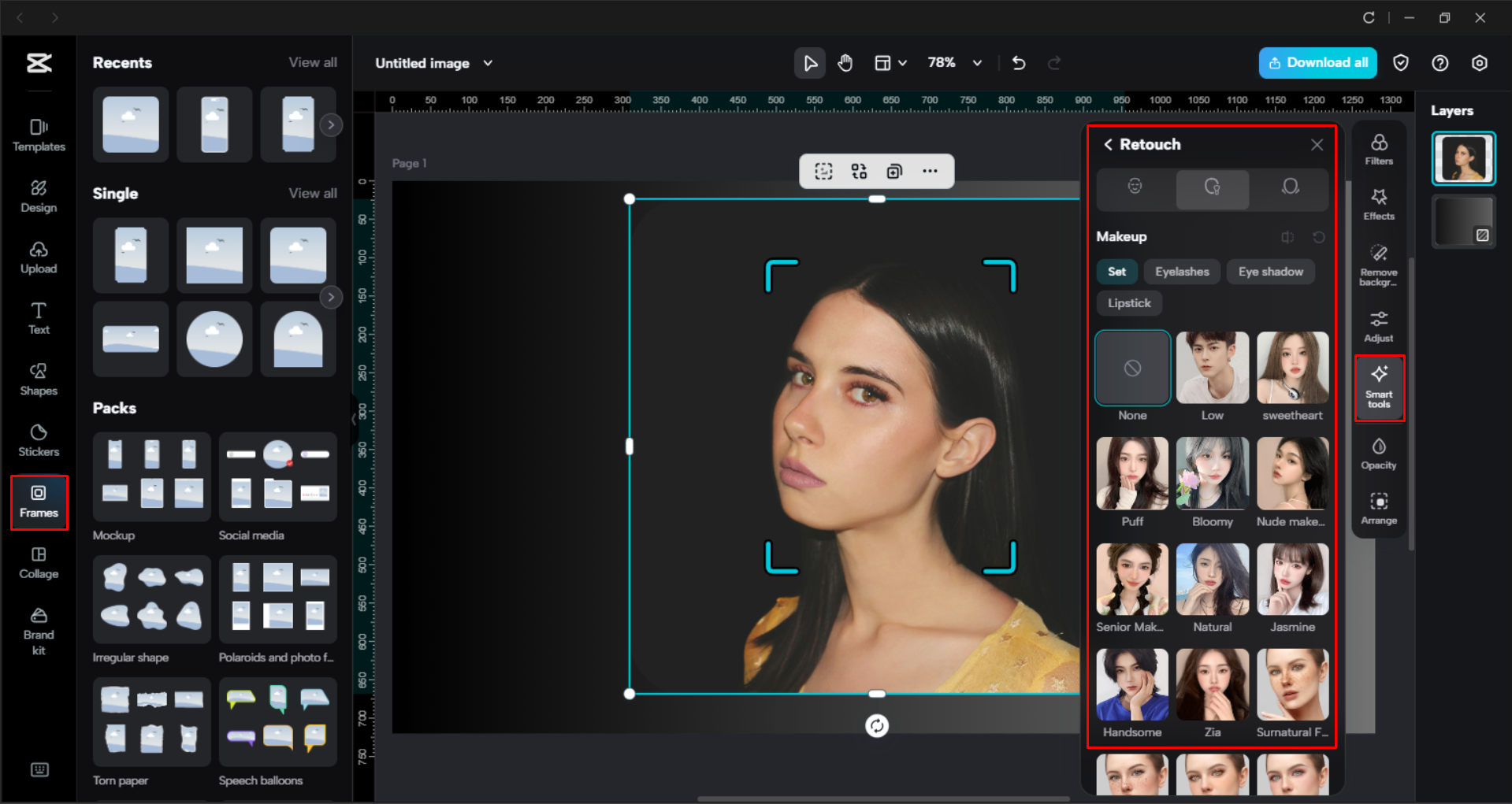The width and height of the screenshot is (1512, 804).
Task: Expand the Untitled image title dropdown
Action: [488, 63]
